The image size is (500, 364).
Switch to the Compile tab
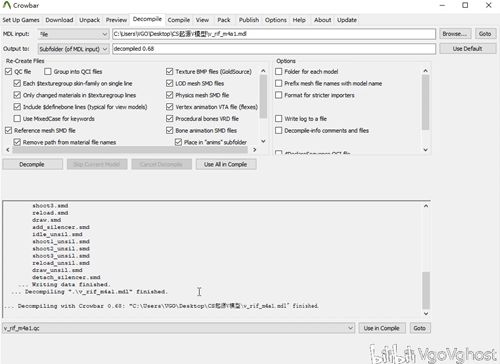pyautogui.click(x=179, y=20)
